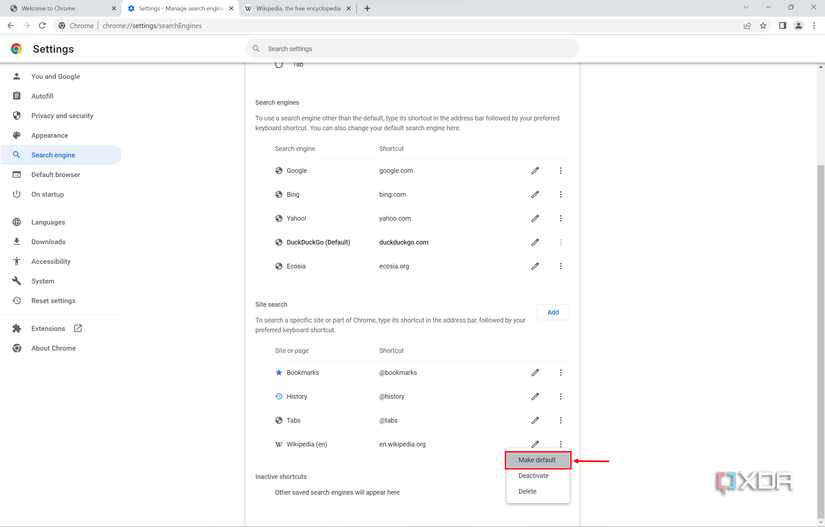Add a new site search
The width and height of the screenshot is (825, 527).
point(553,312)
